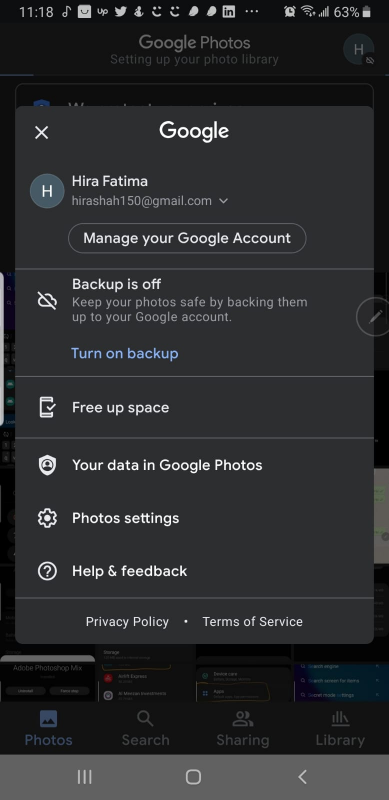Tap the Photos settings gear icon
389x800 pixels.
point(47,518)
